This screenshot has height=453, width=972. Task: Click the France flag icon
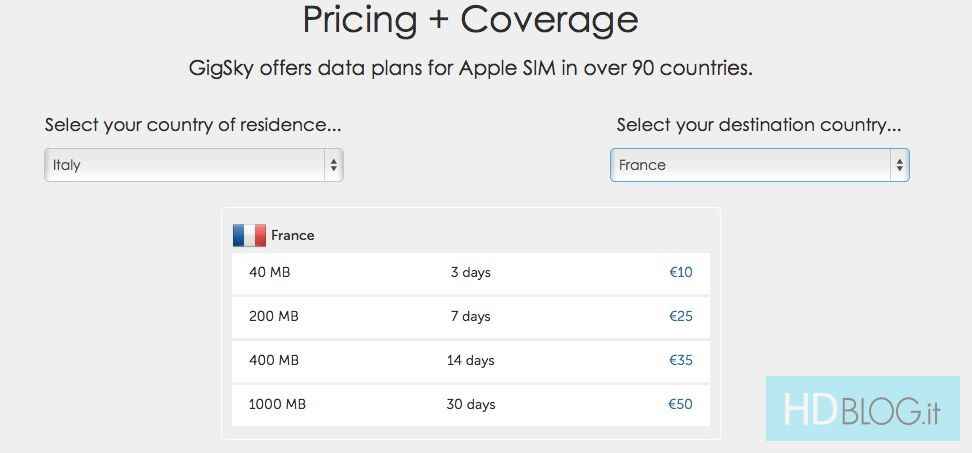pyautogui.click(x=249, y=235)
